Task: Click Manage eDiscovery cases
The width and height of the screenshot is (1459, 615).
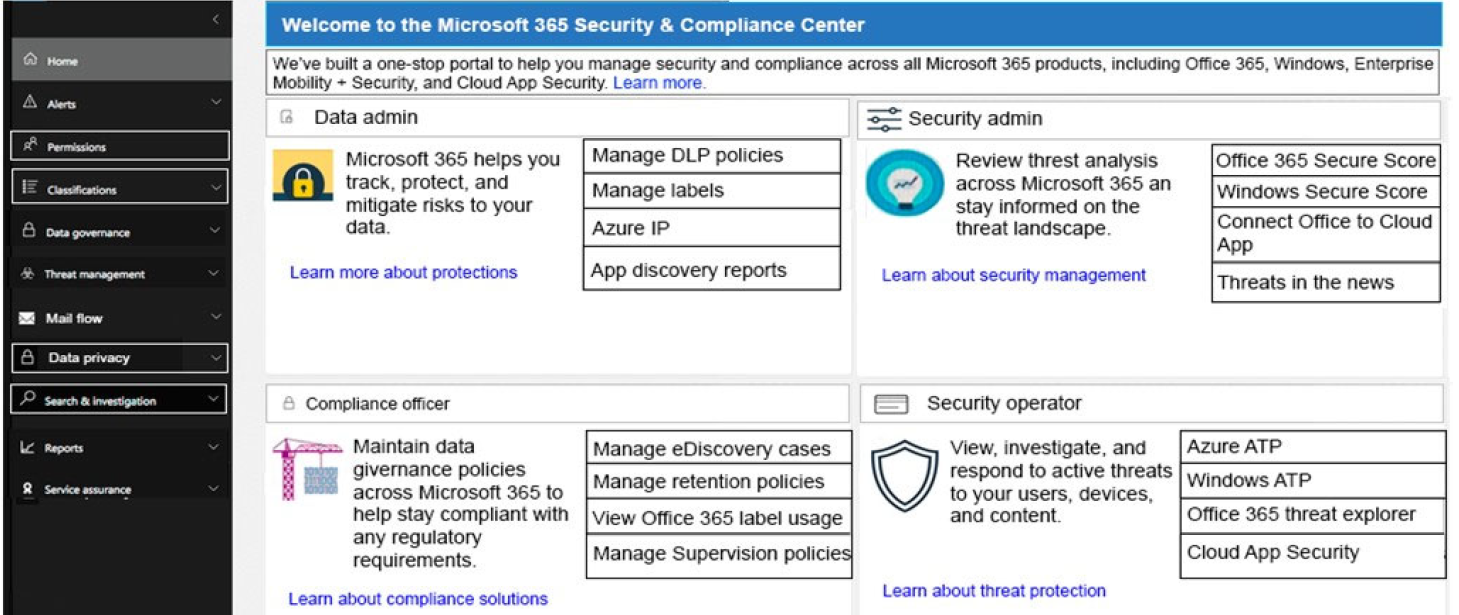Action: coord(719,448)
